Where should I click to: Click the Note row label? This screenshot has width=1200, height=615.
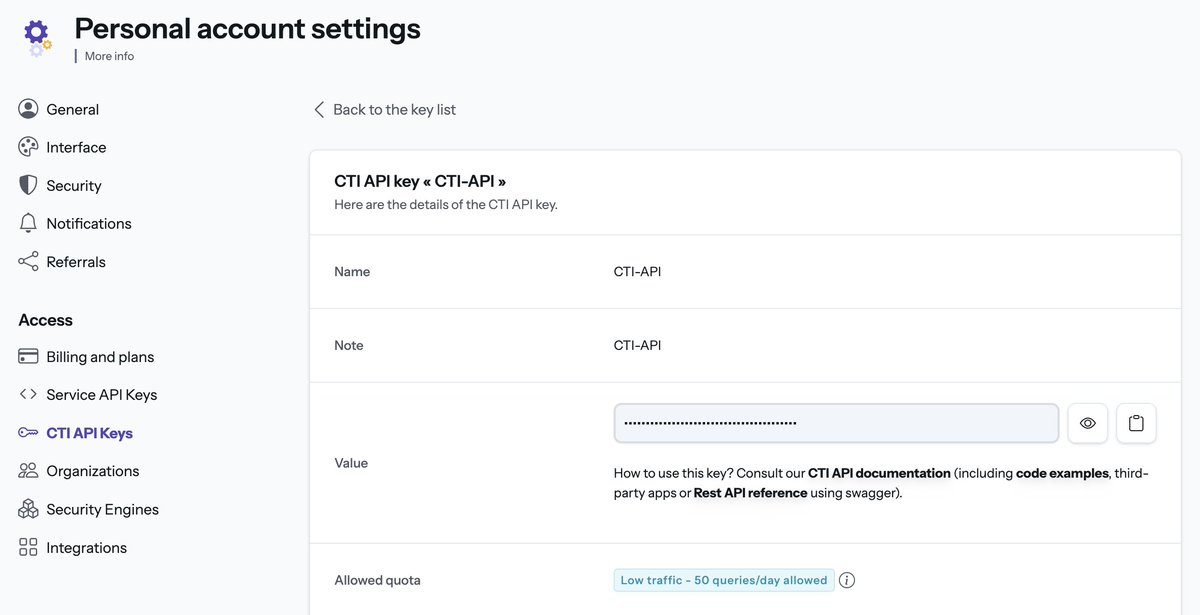(349, 345)
